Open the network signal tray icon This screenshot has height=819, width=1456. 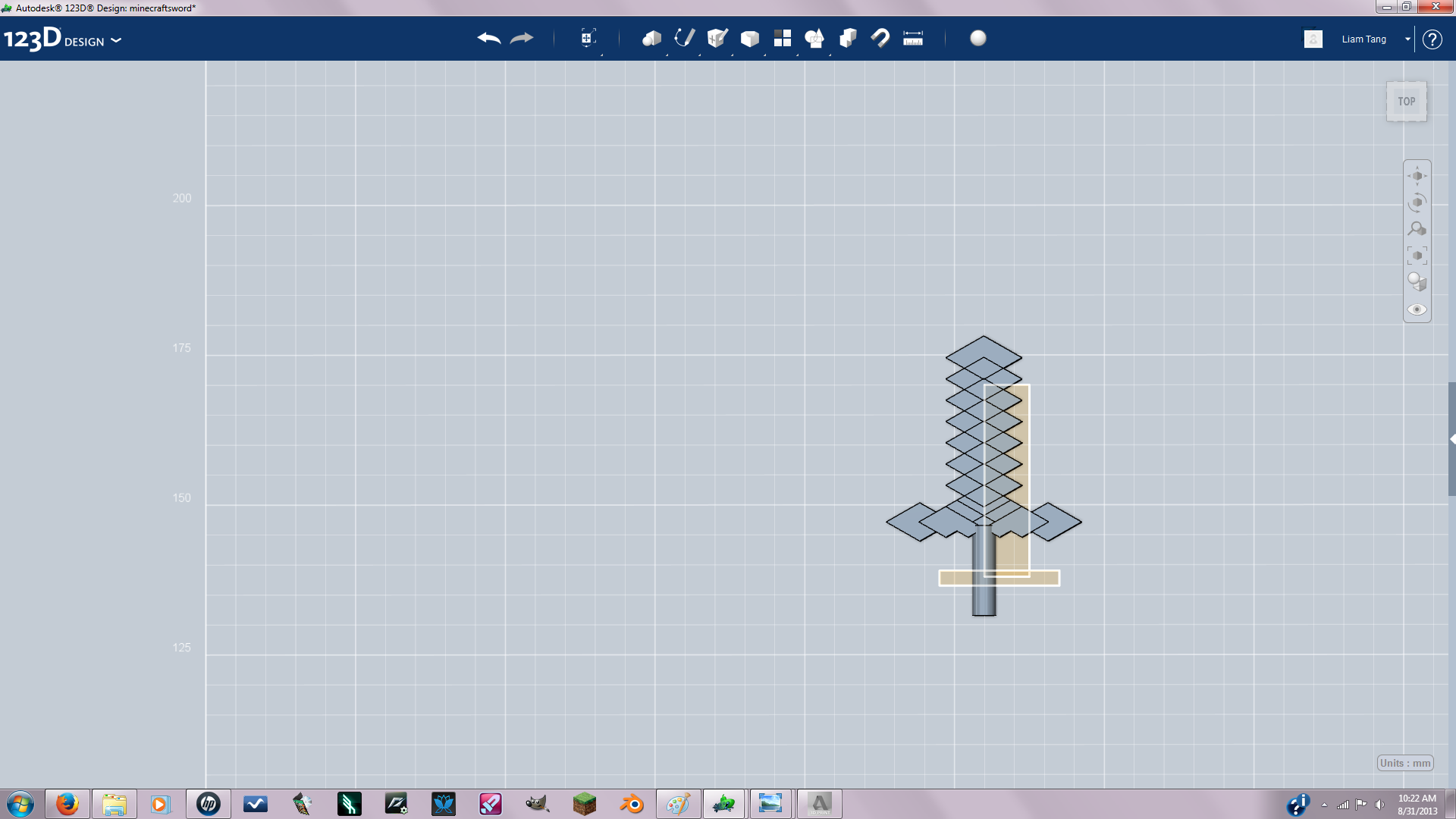click(1343, 805)
